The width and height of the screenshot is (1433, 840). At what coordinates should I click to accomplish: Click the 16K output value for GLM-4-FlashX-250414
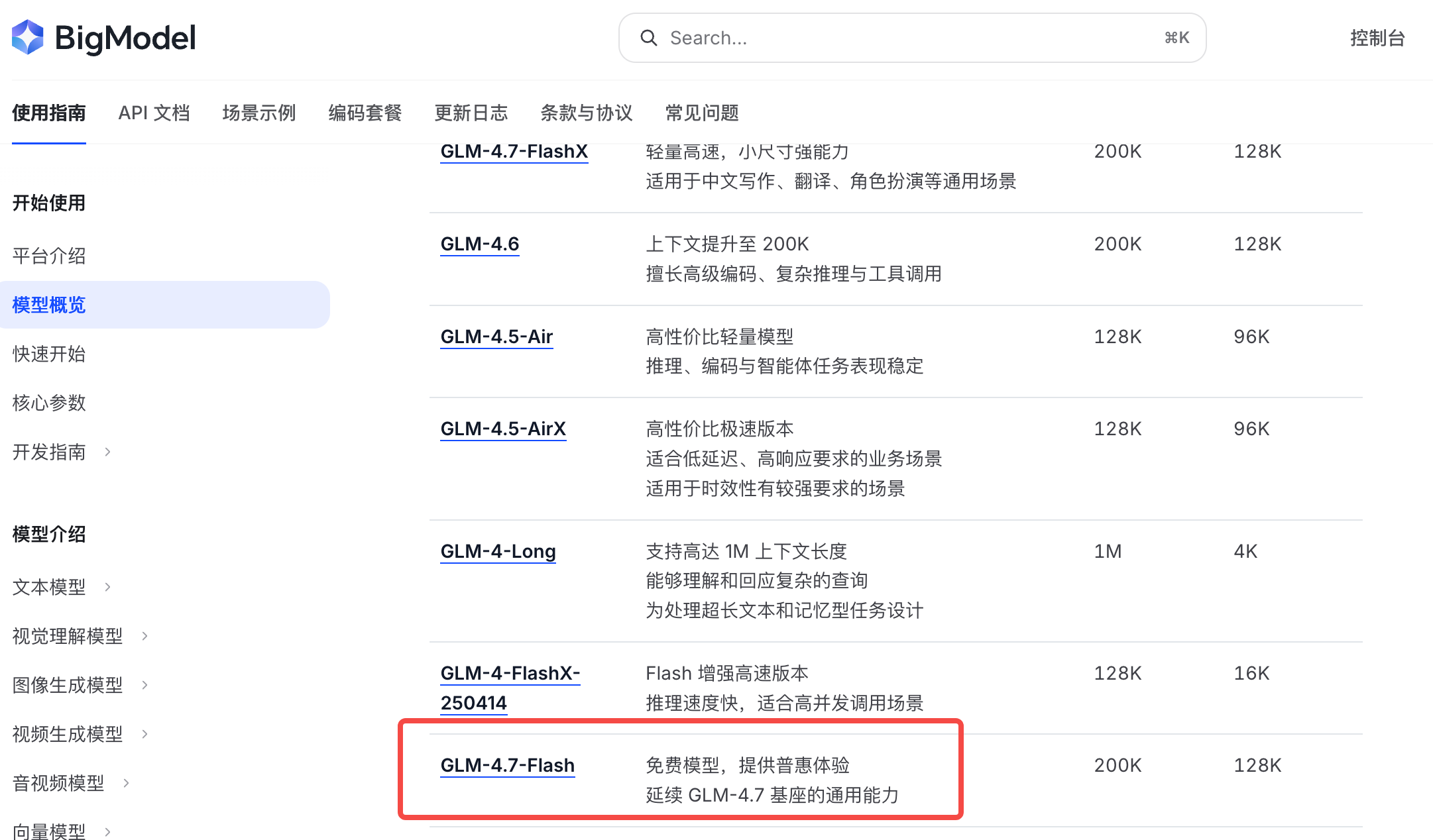click(1251, 673)
